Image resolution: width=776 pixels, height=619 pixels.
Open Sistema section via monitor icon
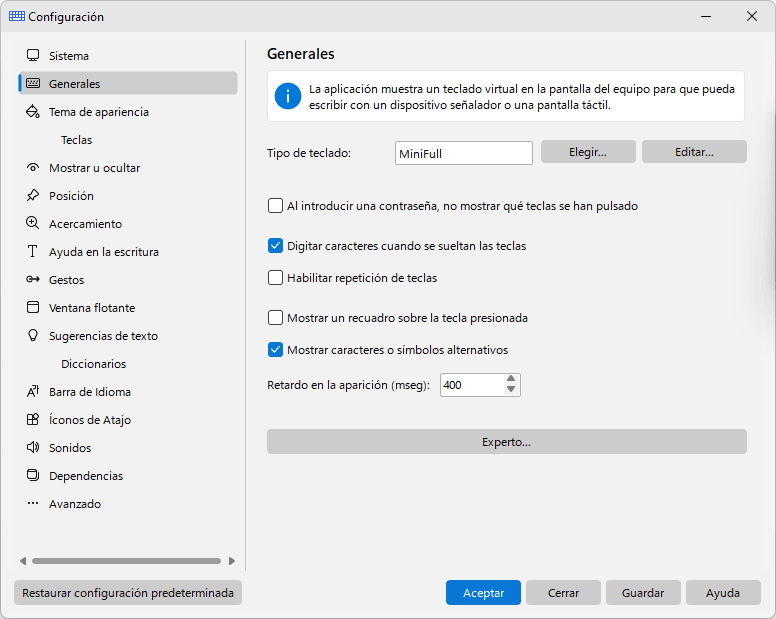(x=33, y=55)
